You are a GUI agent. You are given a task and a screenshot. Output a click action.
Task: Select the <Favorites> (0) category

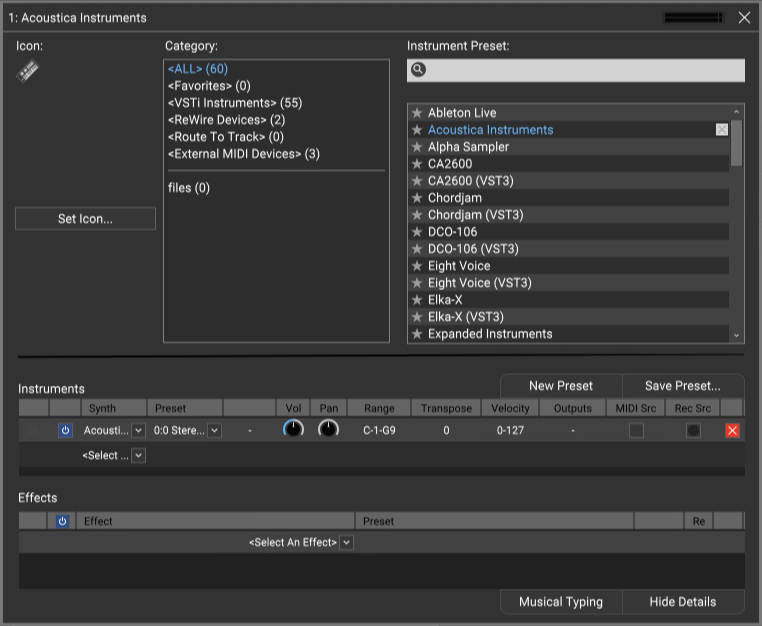coord(209,86)
